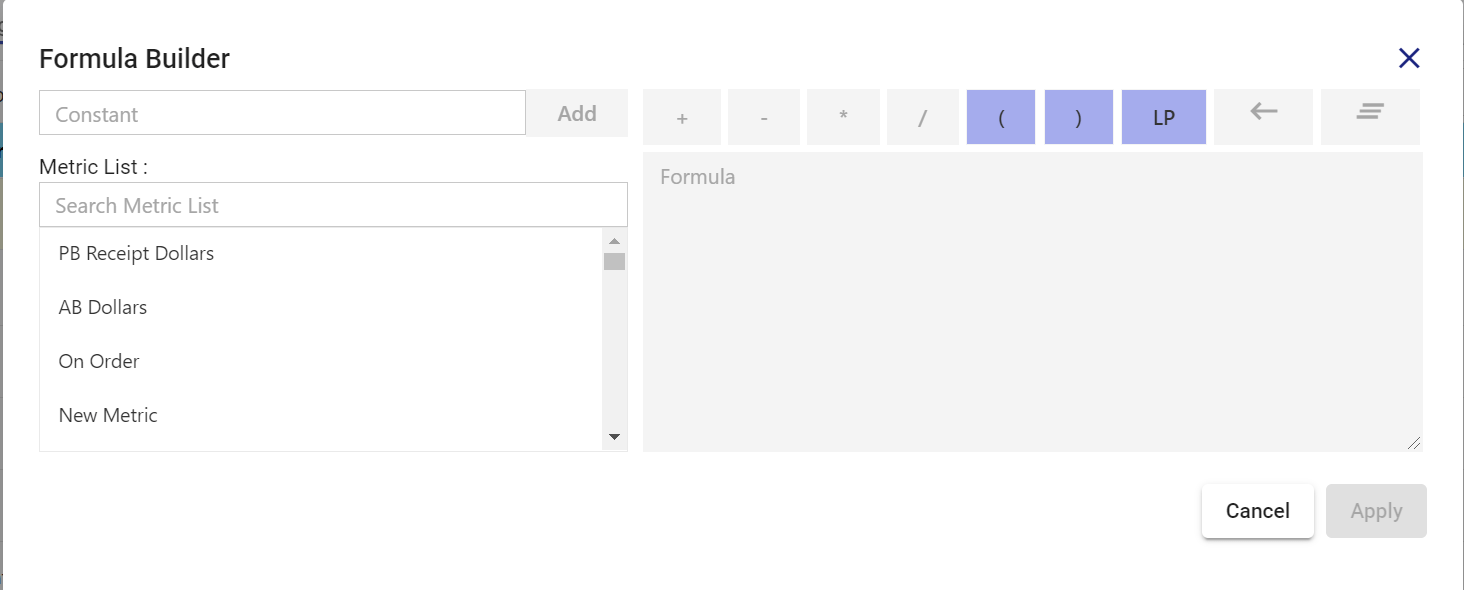Click the multiplication operator button
Image resolution: width=1464 pixels, height=590 pixels.
[x=842, y=117]
